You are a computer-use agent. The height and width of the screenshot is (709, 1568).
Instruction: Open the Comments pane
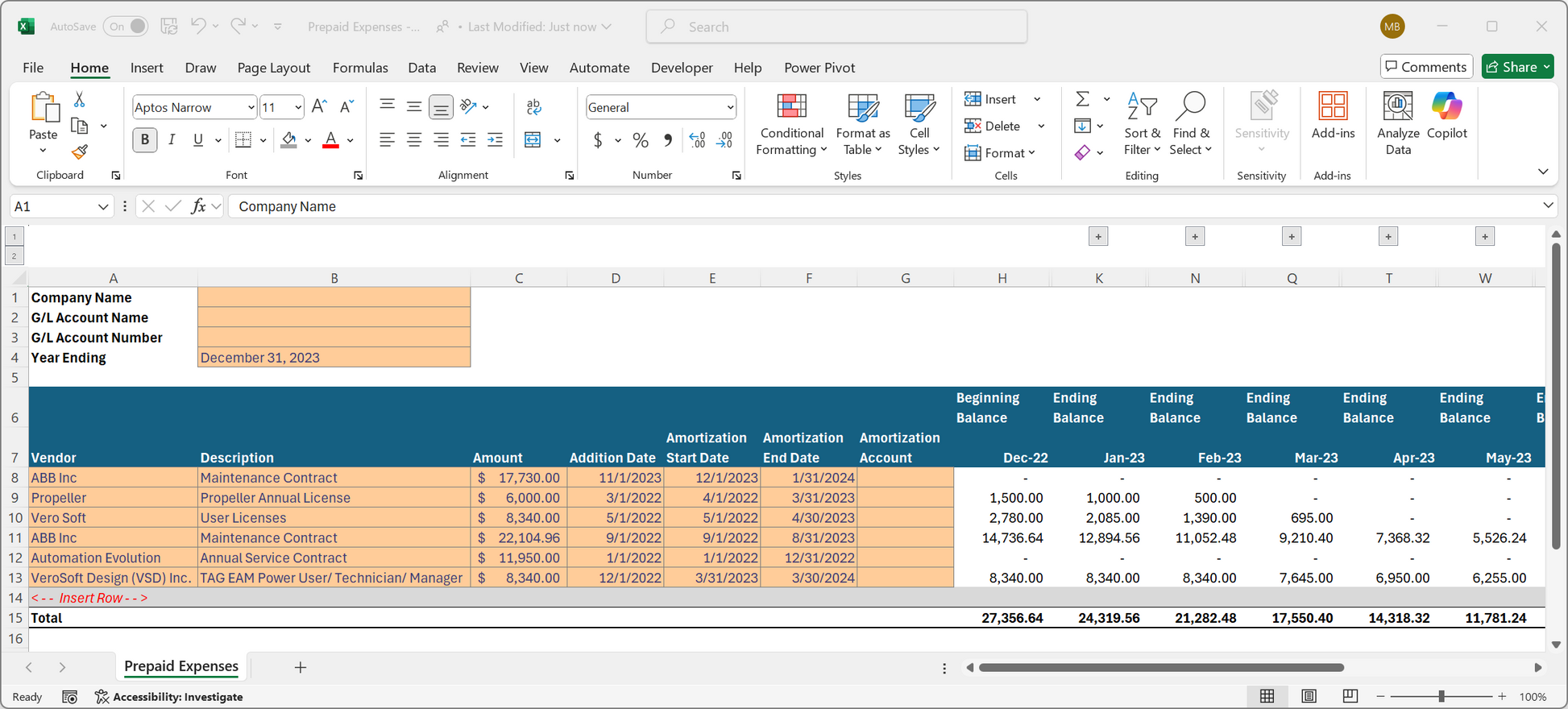point(1426,67)
